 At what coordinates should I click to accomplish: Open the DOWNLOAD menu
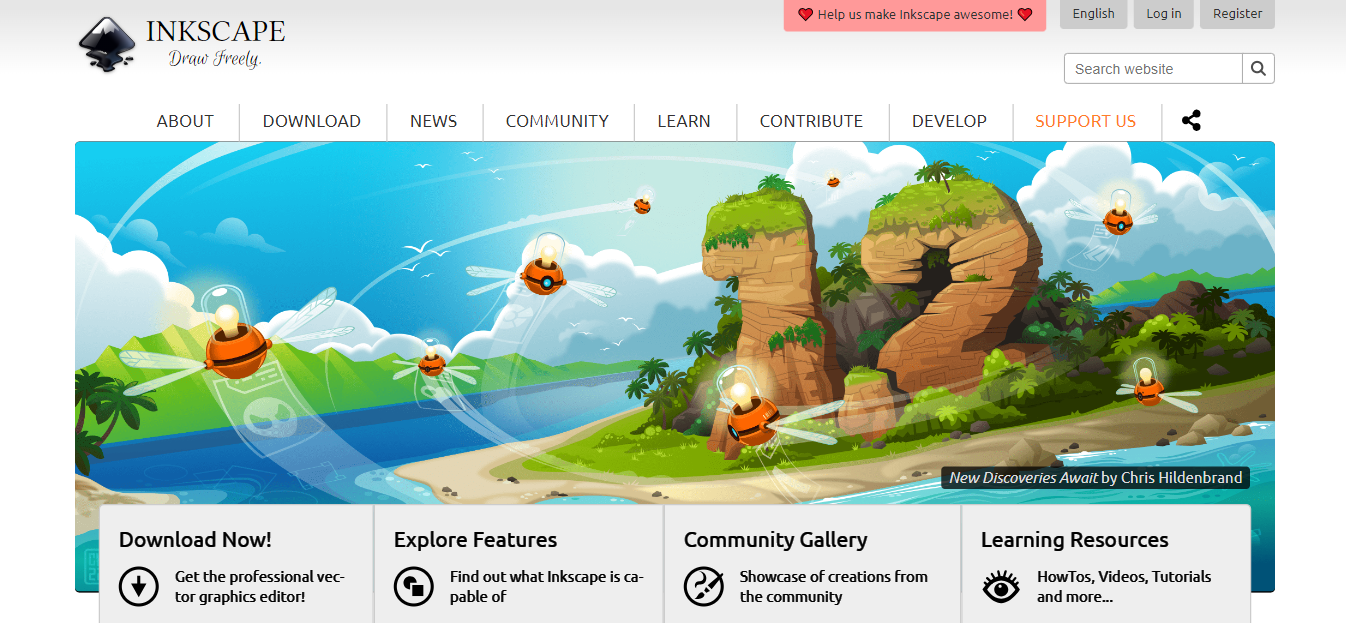312,120
